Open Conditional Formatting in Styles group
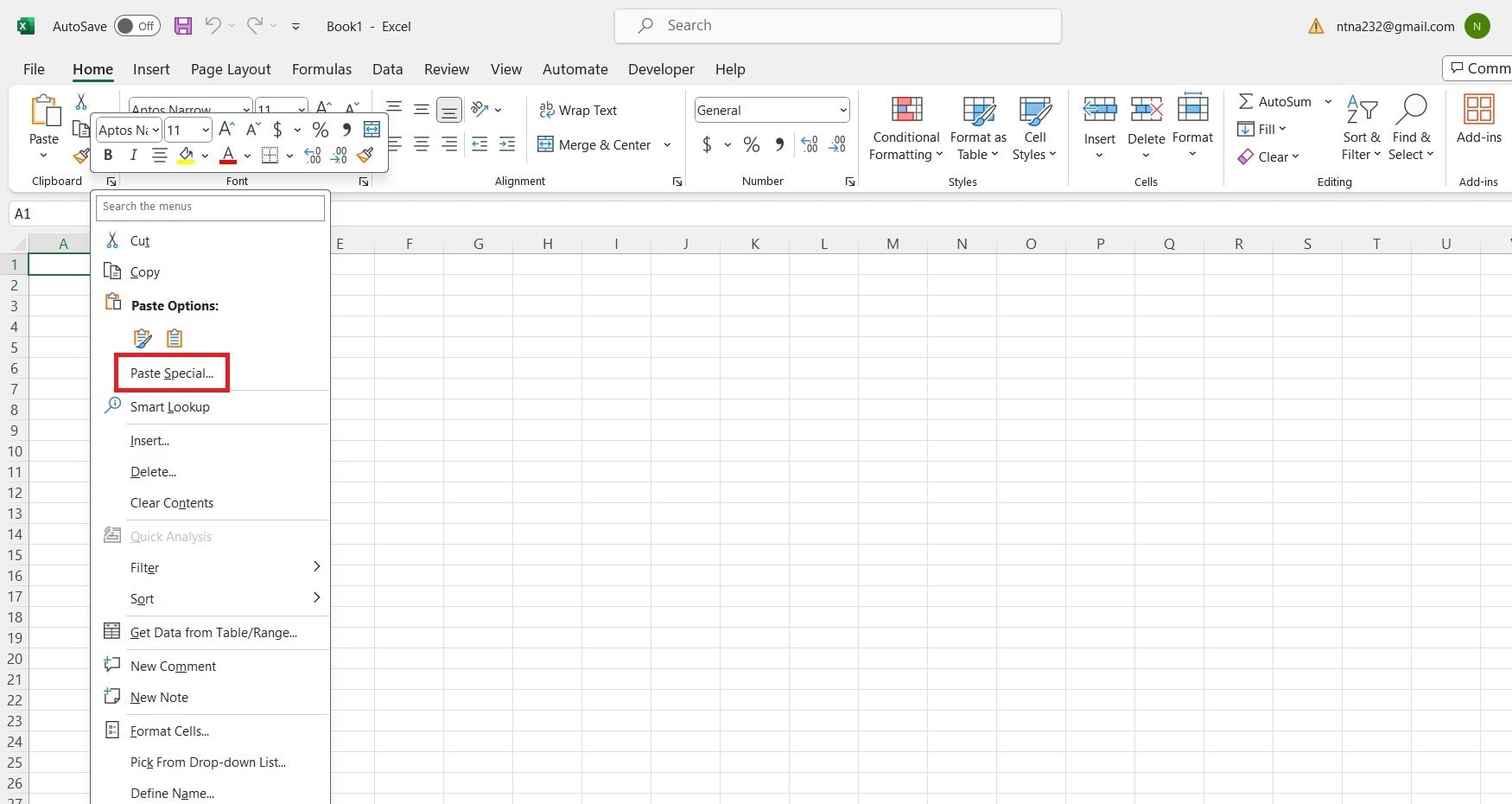The width and height of the screenshot is (1512, 804). (x=905, y=128)
